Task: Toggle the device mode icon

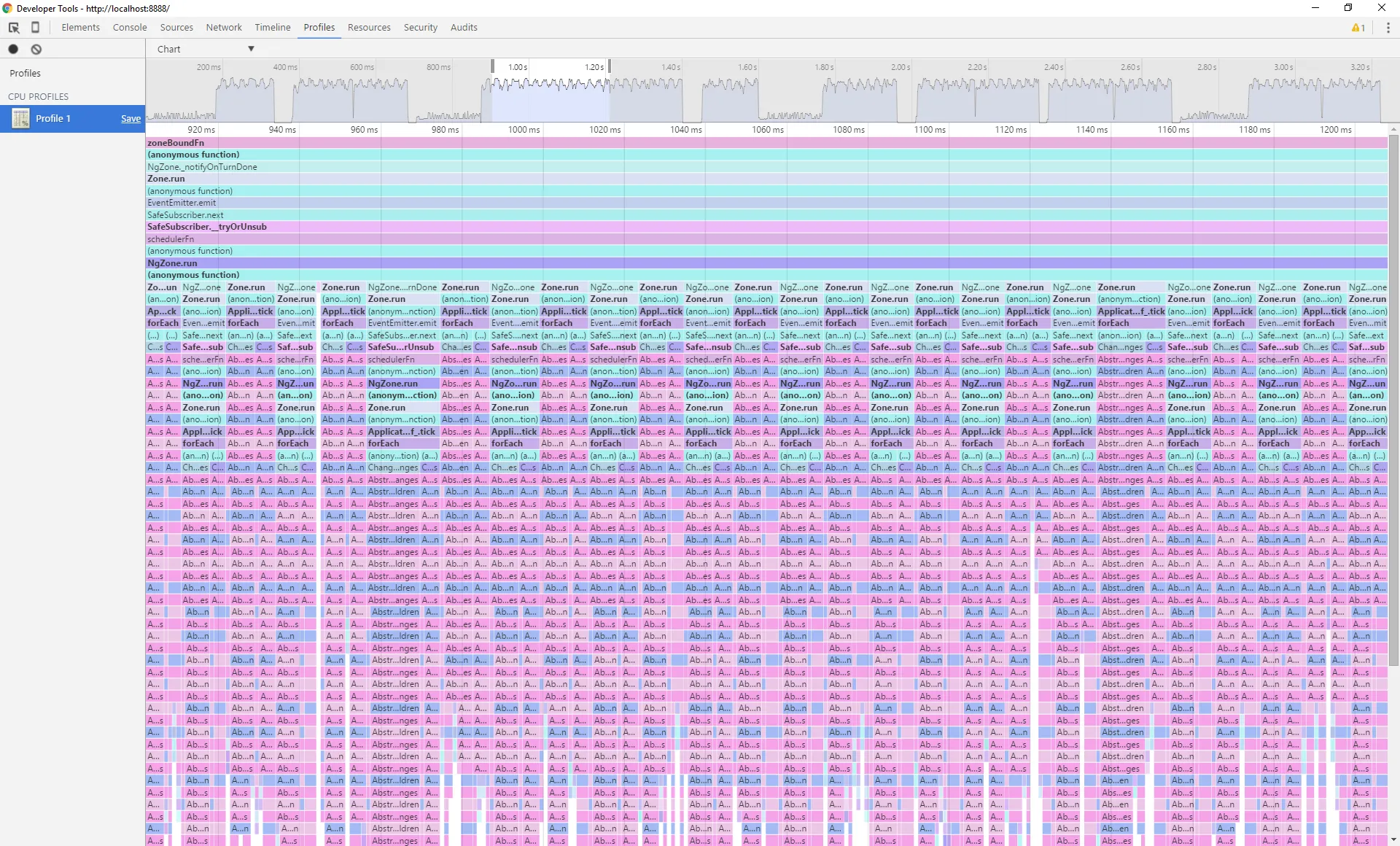Action: coord(35,28)
